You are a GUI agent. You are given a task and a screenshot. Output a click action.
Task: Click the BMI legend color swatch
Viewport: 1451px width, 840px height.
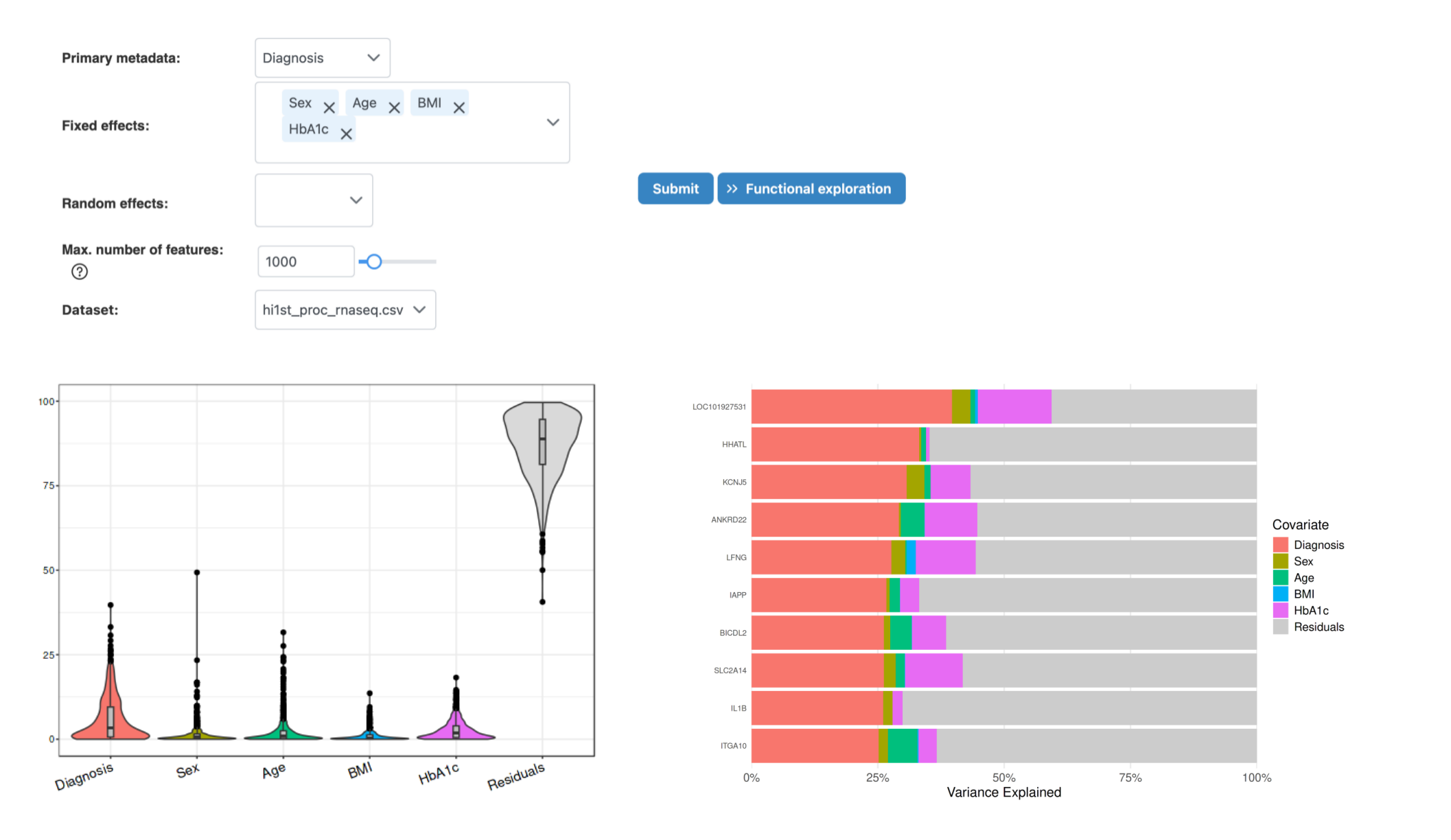click(1280, 594)
